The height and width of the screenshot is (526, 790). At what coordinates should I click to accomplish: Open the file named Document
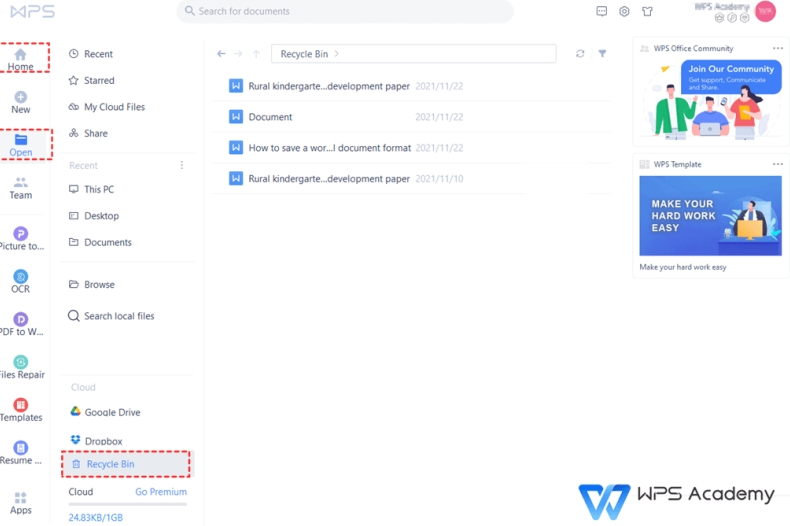(270, 117)
